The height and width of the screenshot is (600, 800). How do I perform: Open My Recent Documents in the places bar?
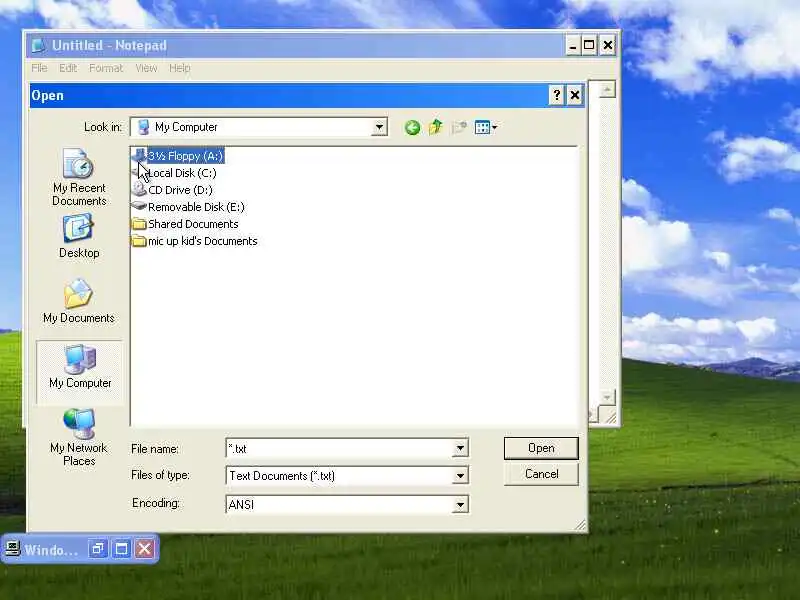point(79,177)
